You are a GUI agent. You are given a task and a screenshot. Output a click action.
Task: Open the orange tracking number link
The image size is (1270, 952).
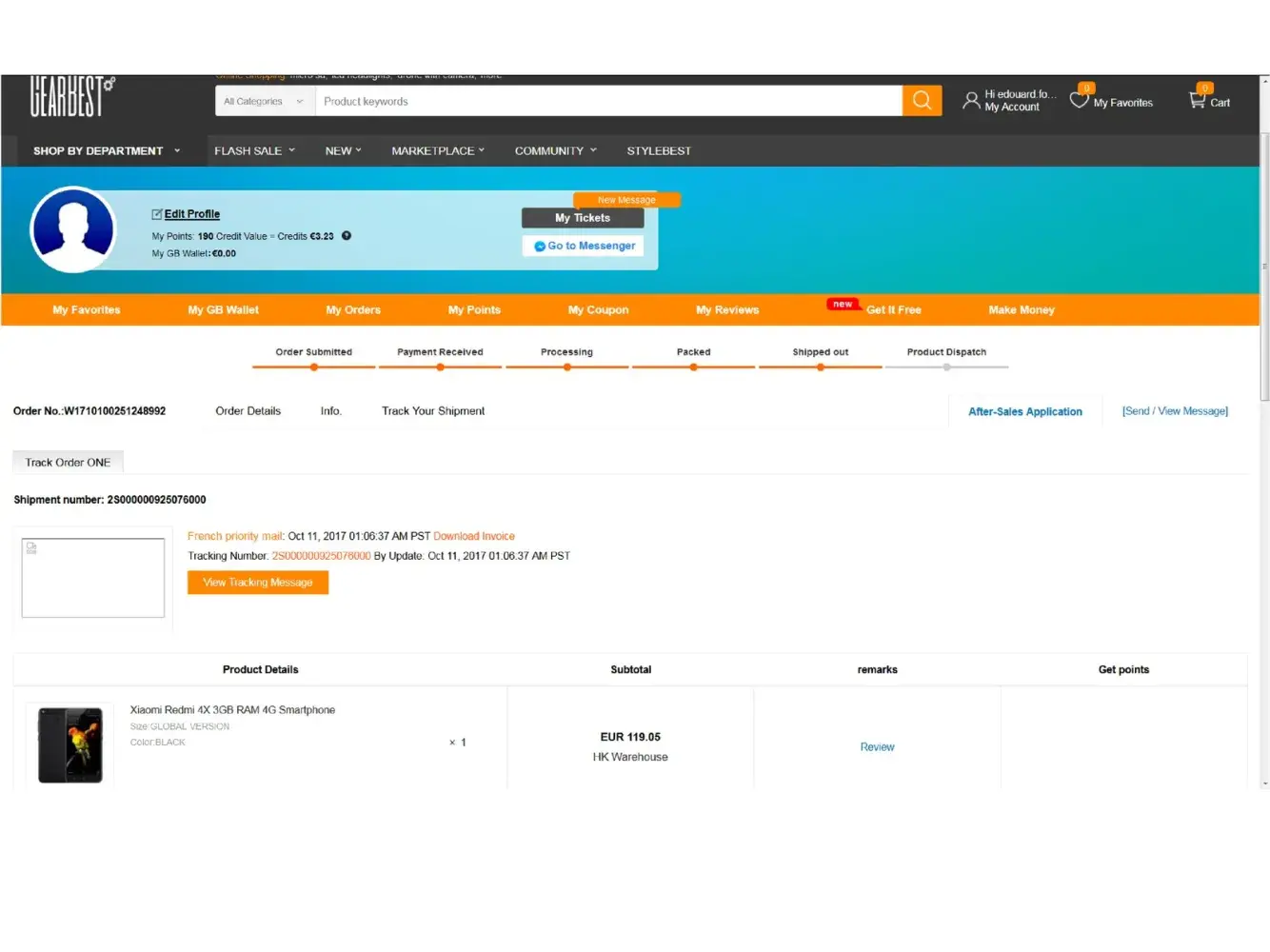[321, 556]
